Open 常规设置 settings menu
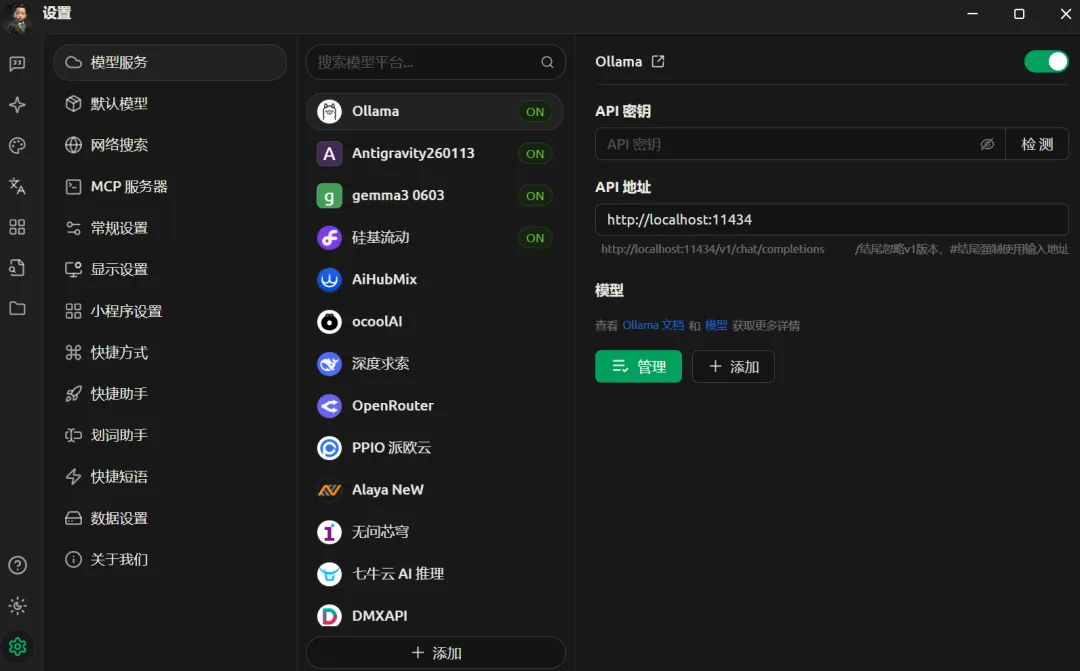1080x671 pixels. click(170, 228)
